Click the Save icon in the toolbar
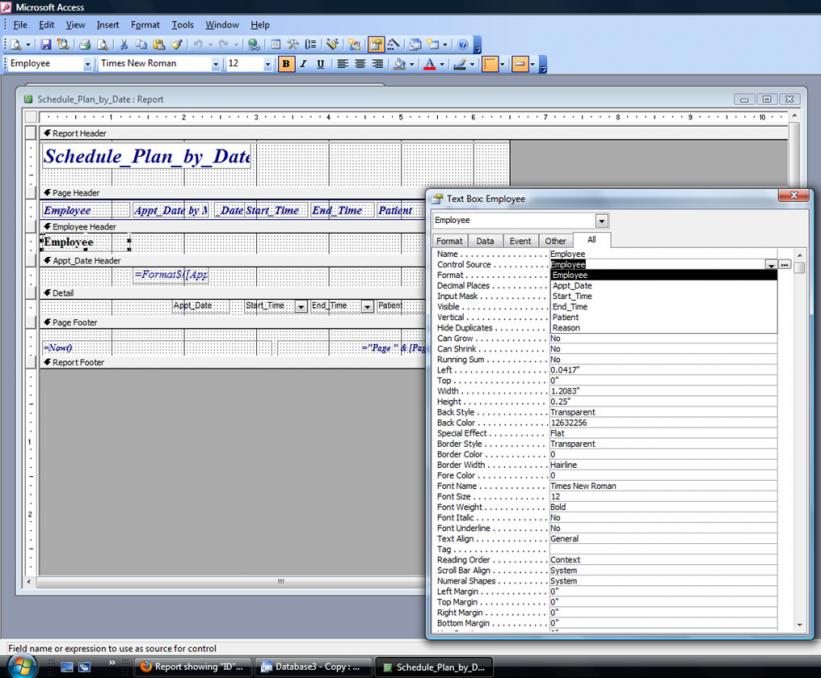Image resolution: width=821 pixels, height=678 pixels. pyautogui.click(x=46, y=45)
